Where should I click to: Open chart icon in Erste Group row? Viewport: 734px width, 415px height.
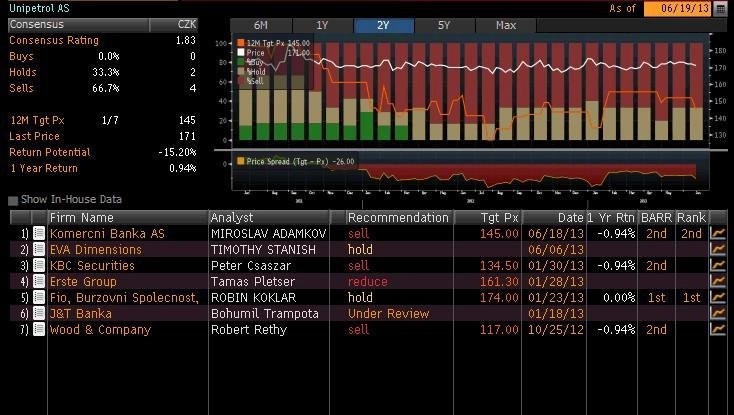pos(718,281)
